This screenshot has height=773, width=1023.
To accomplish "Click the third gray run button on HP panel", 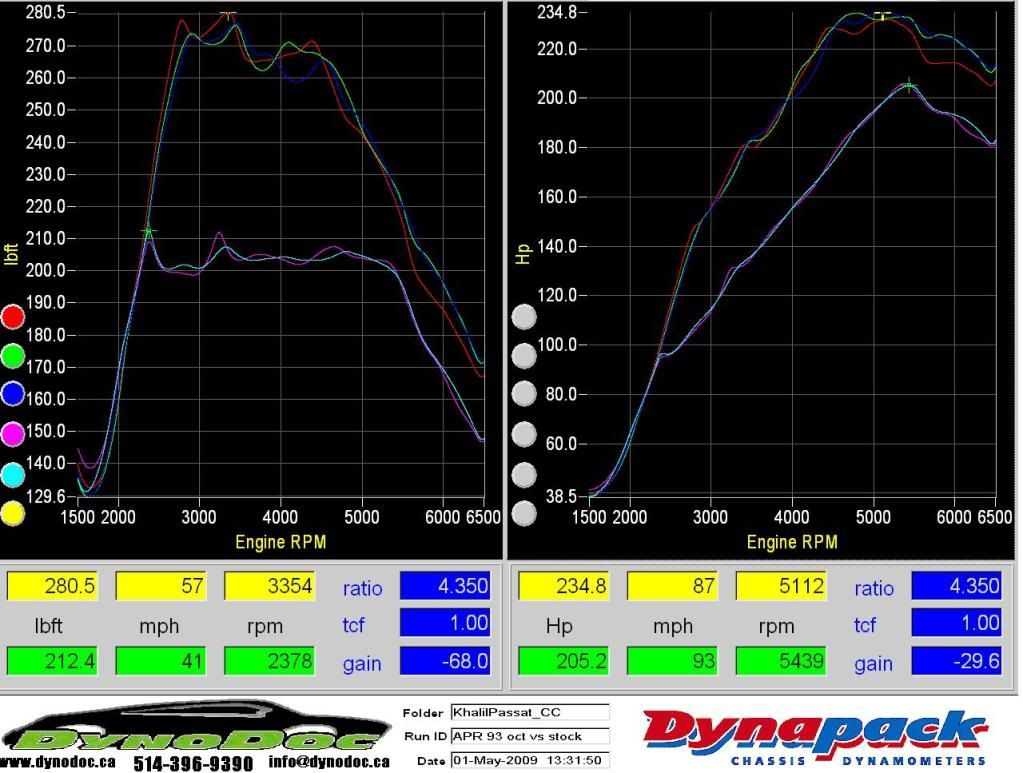I will pyautogui.click(x=523, y=395).
